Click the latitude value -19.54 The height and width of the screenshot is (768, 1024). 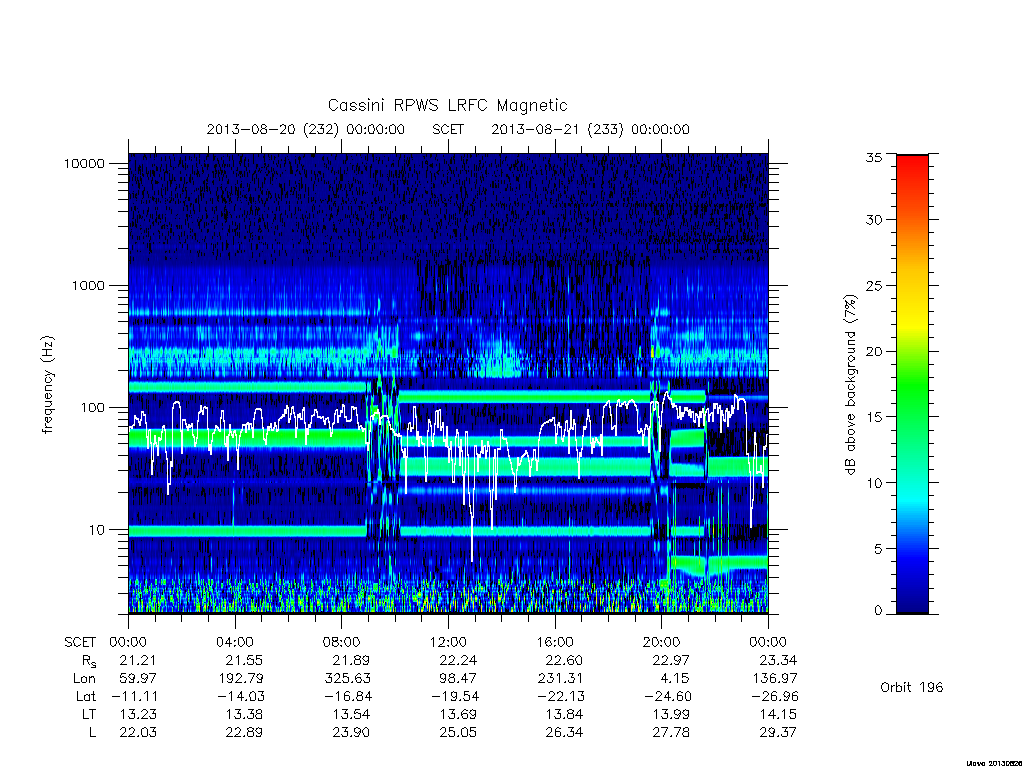coord(455,696)
